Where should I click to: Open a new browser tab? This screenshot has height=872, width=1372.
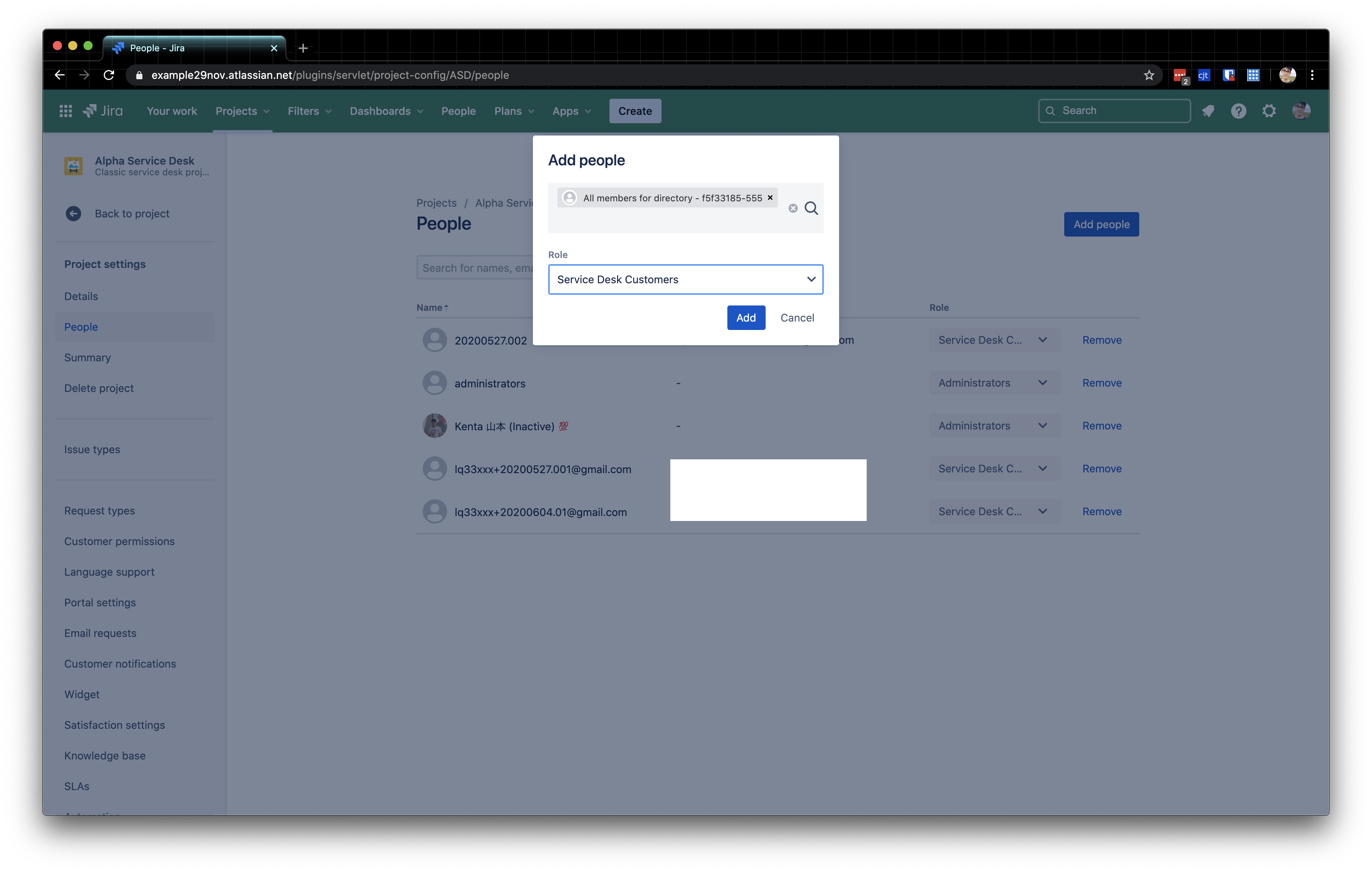tap(303, 48)
